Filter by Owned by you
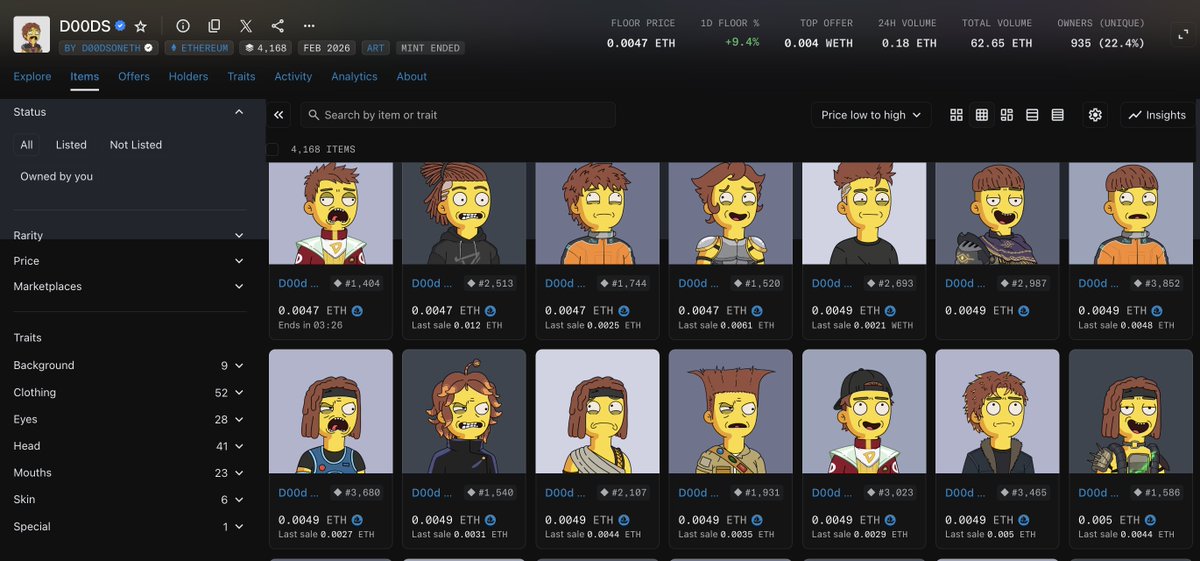1200x561 pixels. click(57, 176)
